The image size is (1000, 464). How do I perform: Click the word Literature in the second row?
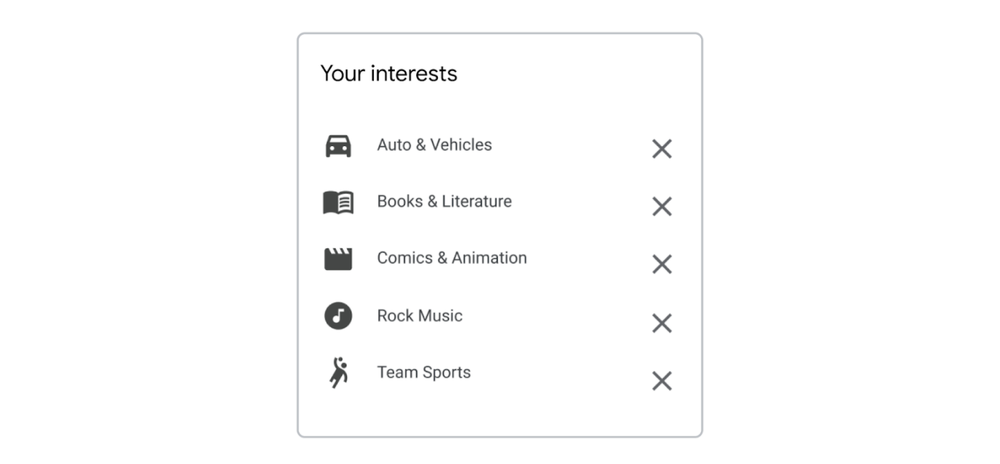point(477,202)
